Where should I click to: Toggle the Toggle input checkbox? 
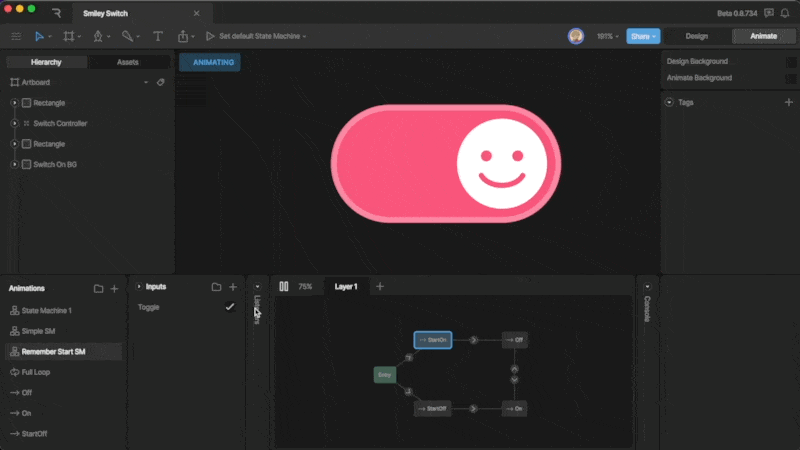point(229,307)
